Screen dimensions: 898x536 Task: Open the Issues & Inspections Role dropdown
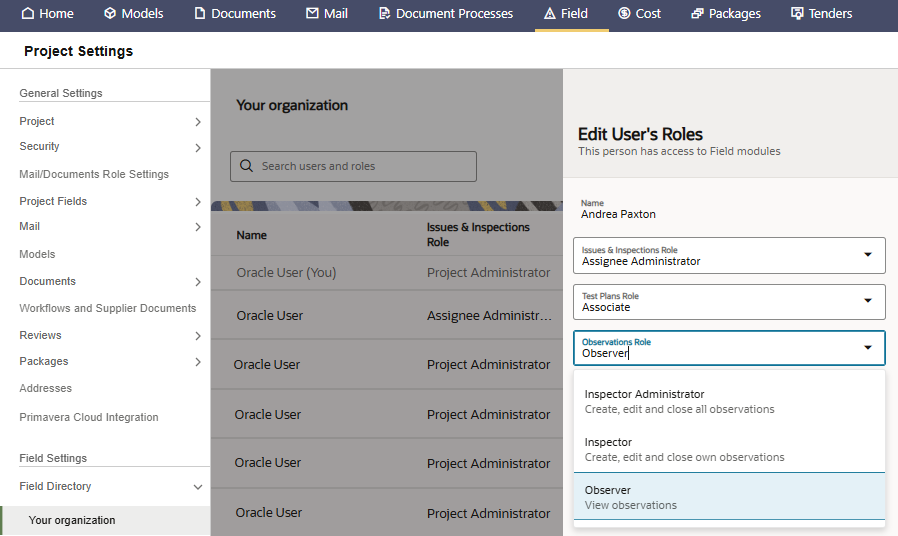point(867,255)
